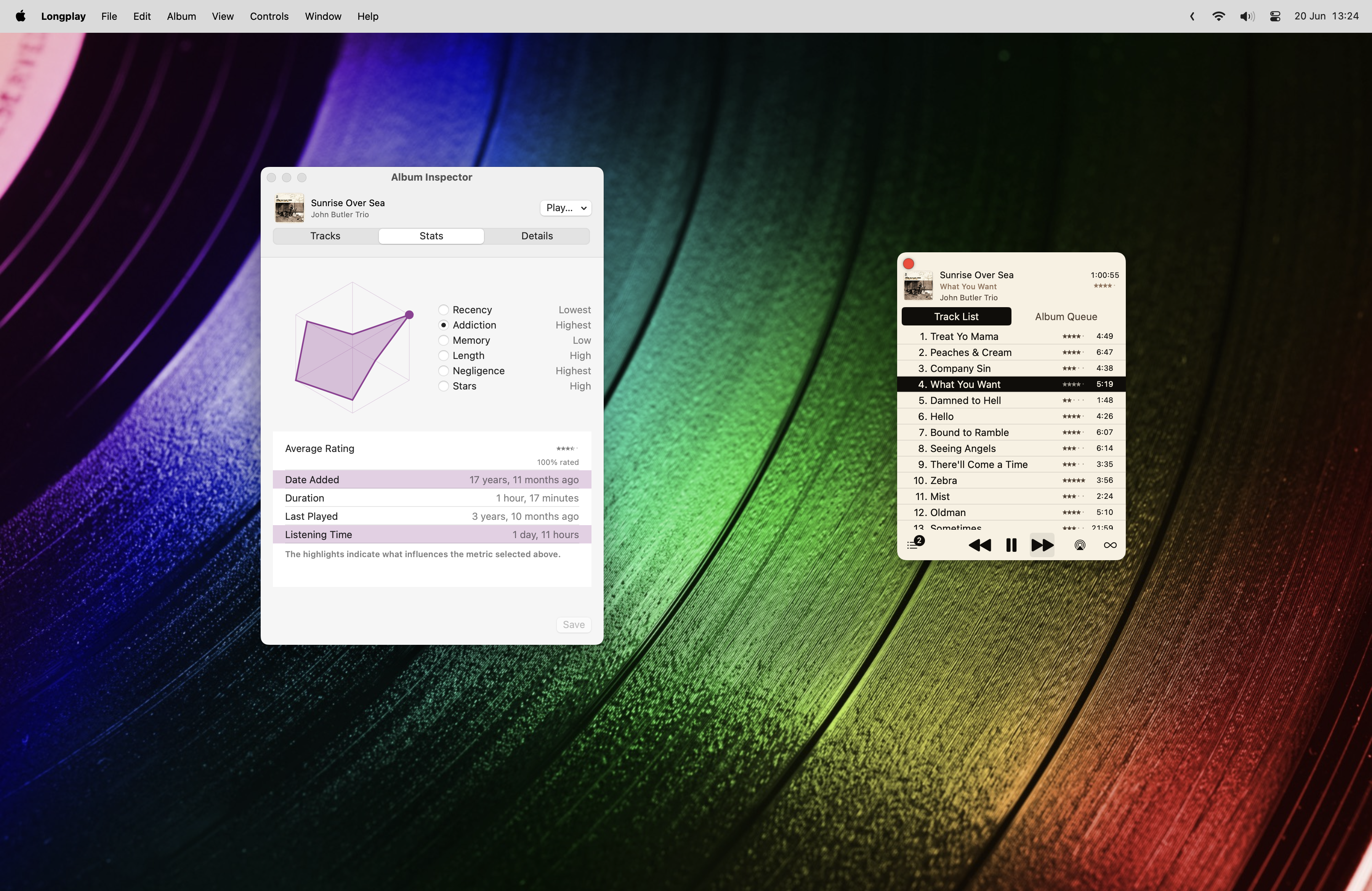The height and width of the screenshot is (891, 1372).
Task: Select track 9. There'll Come a Time
Action: click(x=1011, y=465)
